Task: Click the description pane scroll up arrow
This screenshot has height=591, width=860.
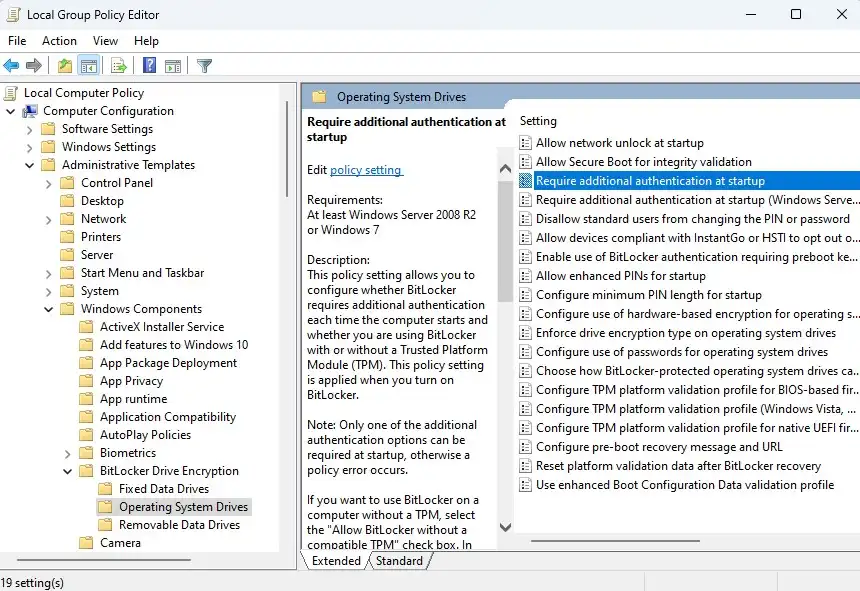Action: click(x=505, y=169)
